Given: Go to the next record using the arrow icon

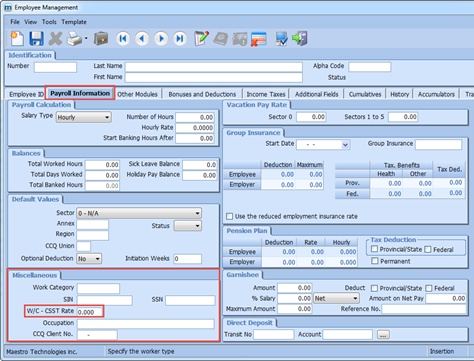Looking at the screenshot, I should coord(161,39).
